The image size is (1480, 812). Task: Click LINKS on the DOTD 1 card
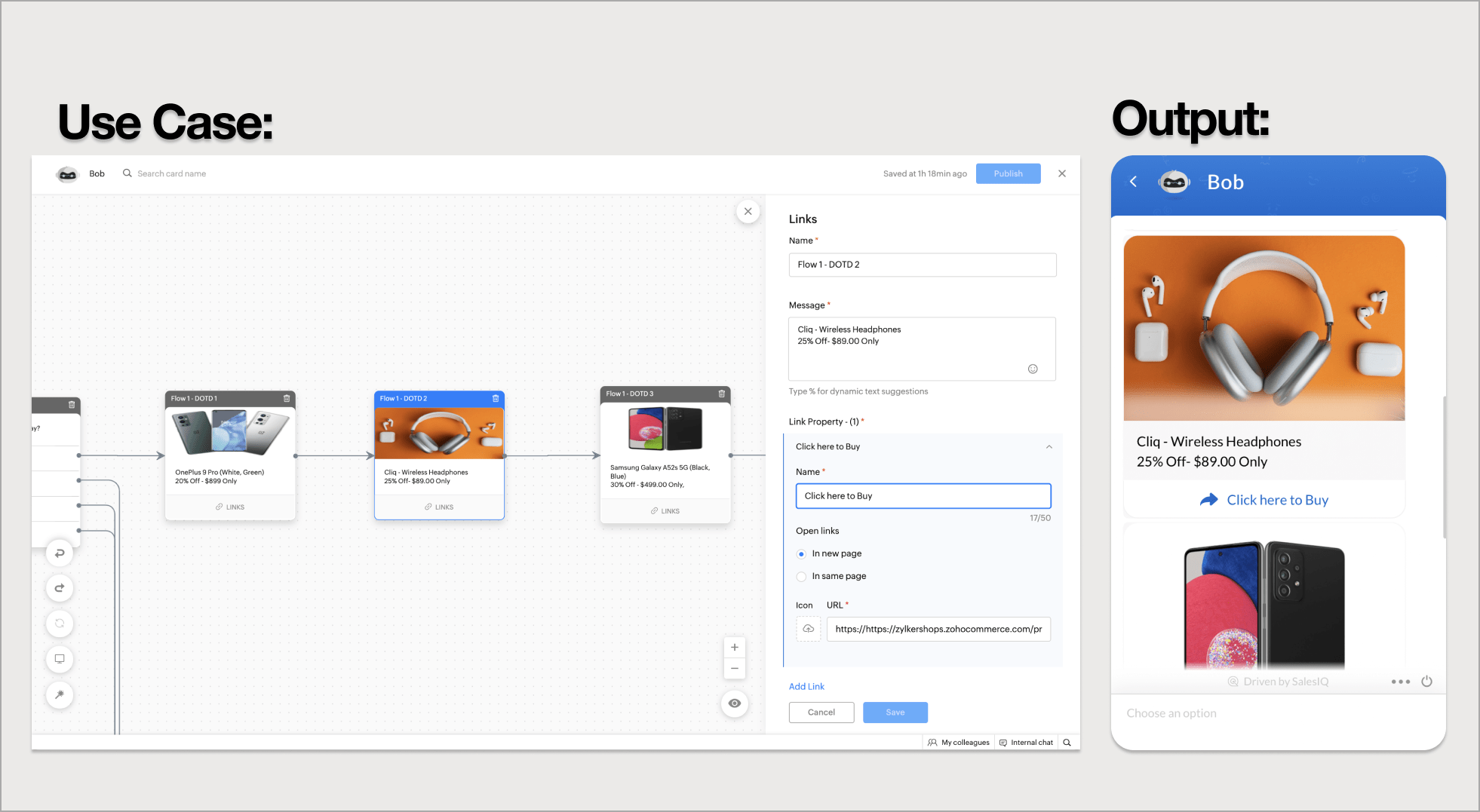230,507
